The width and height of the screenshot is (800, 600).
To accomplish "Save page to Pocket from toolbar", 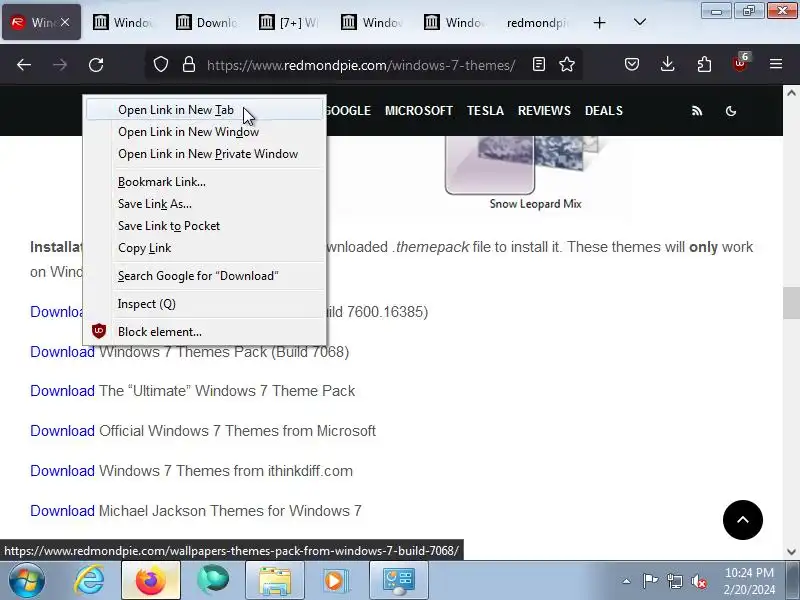I will pyautogui.click(x=632, y=64).
